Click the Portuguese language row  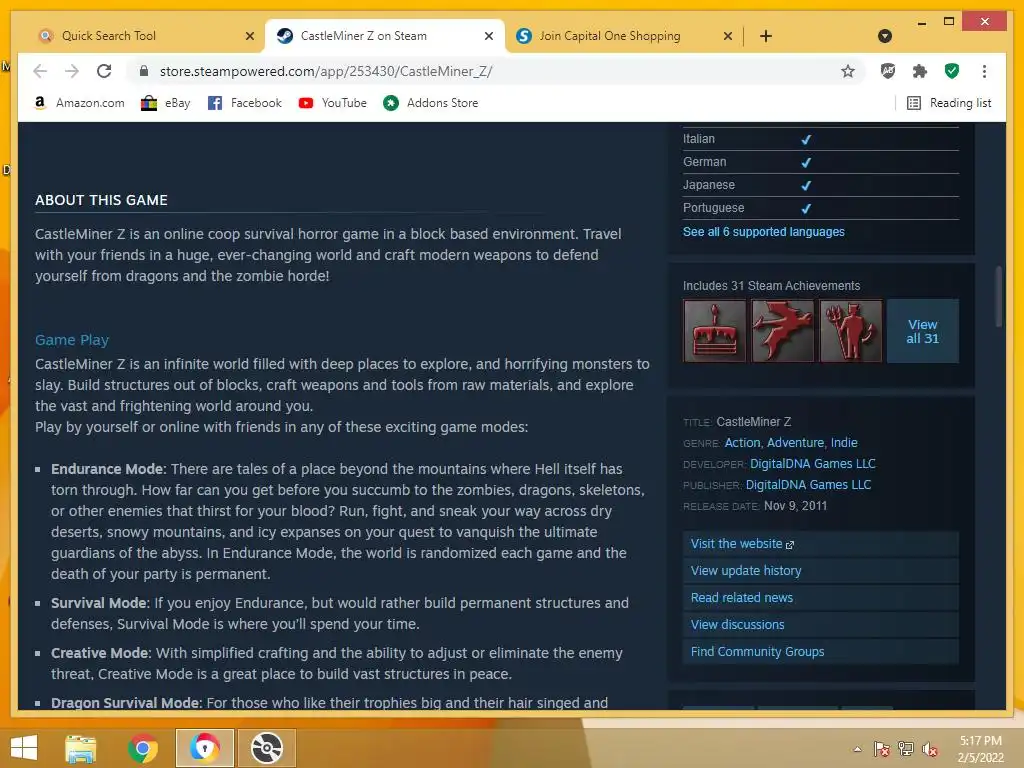click(x=820, y=208)
